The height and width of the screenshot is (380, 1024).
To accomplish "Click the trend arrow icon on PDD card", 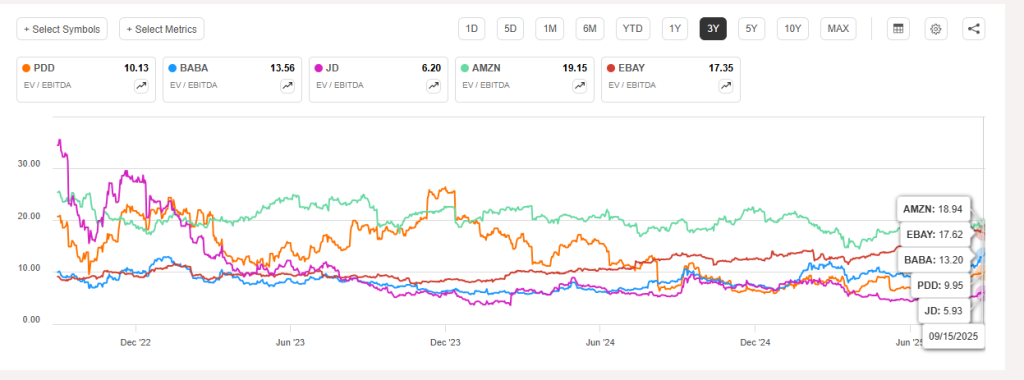I will click(141, 86).
